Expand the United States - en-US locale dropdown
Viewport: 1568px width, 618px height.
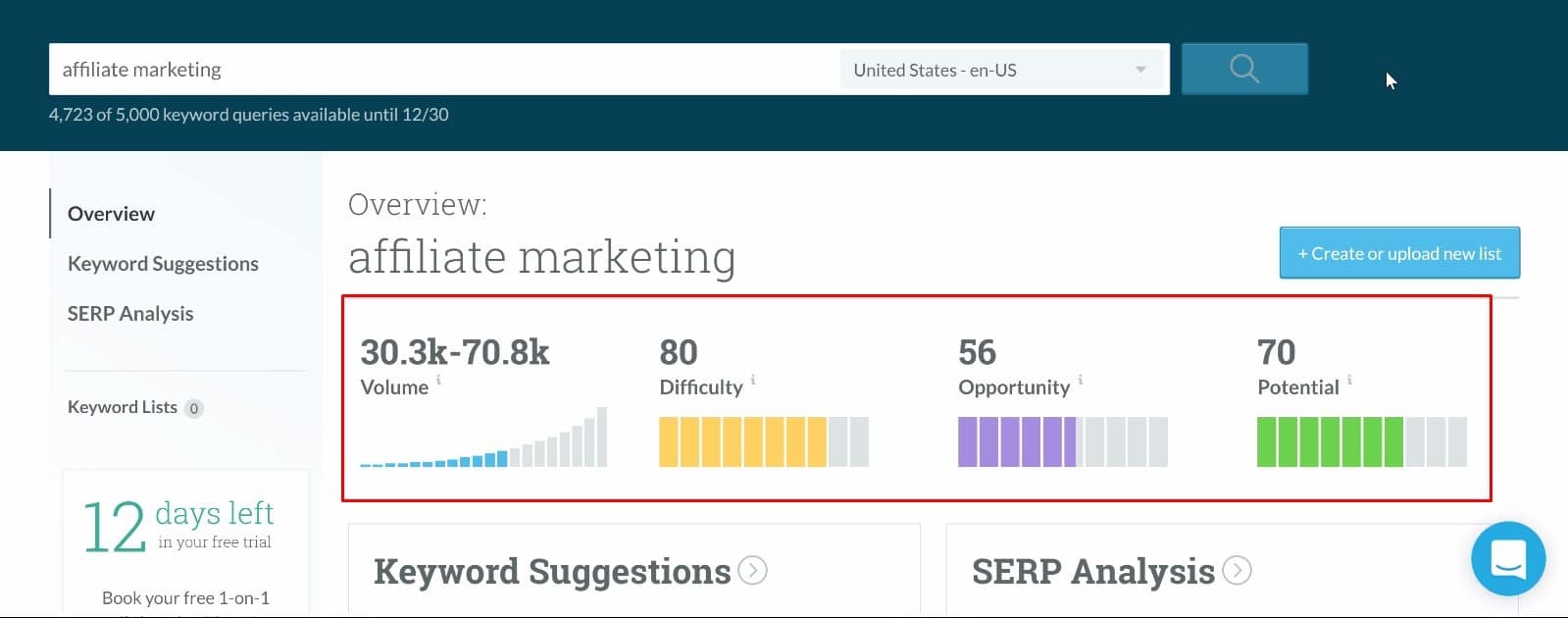click(1001, 70)
